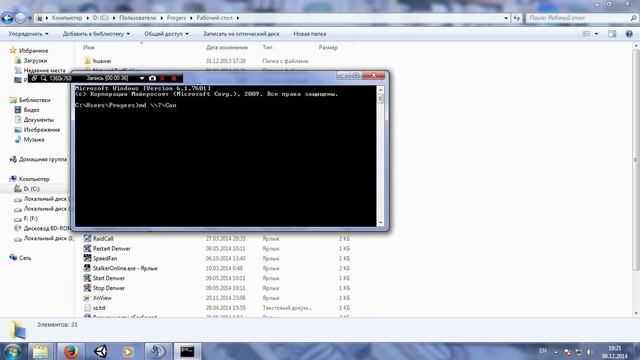Expand the Компьютер breadcrumb arrow
The height and width of the screenshot is (360, 640).
click(x=87, y=18)
